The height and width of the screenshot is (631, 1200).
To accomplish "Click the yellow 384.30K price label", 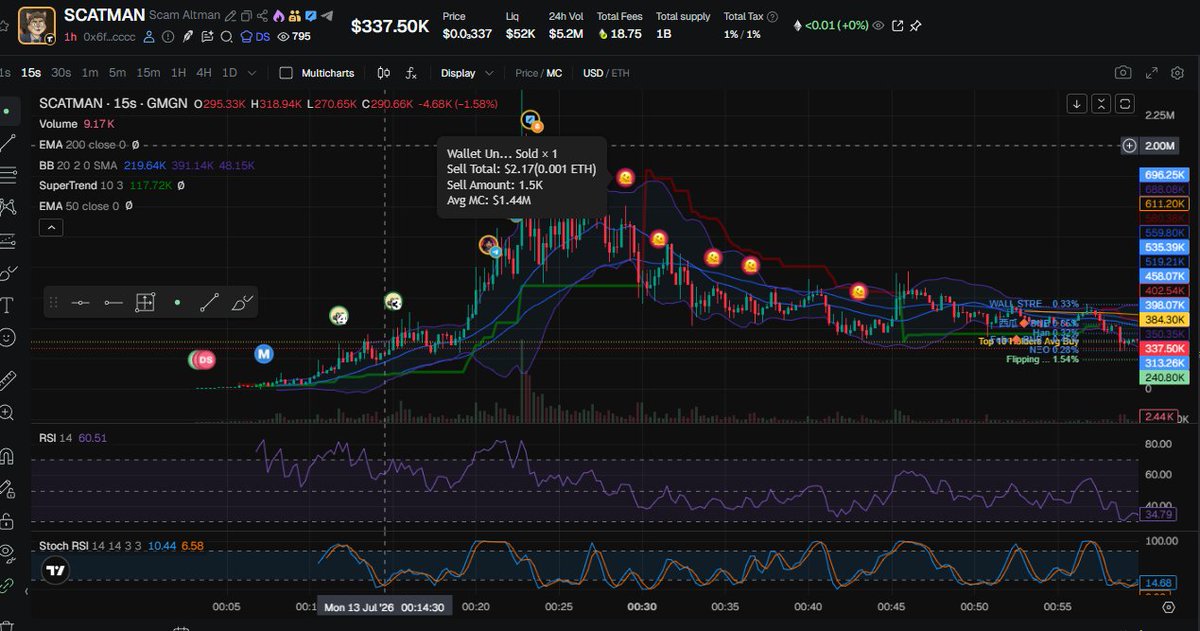I will (x=1165, y=319).
